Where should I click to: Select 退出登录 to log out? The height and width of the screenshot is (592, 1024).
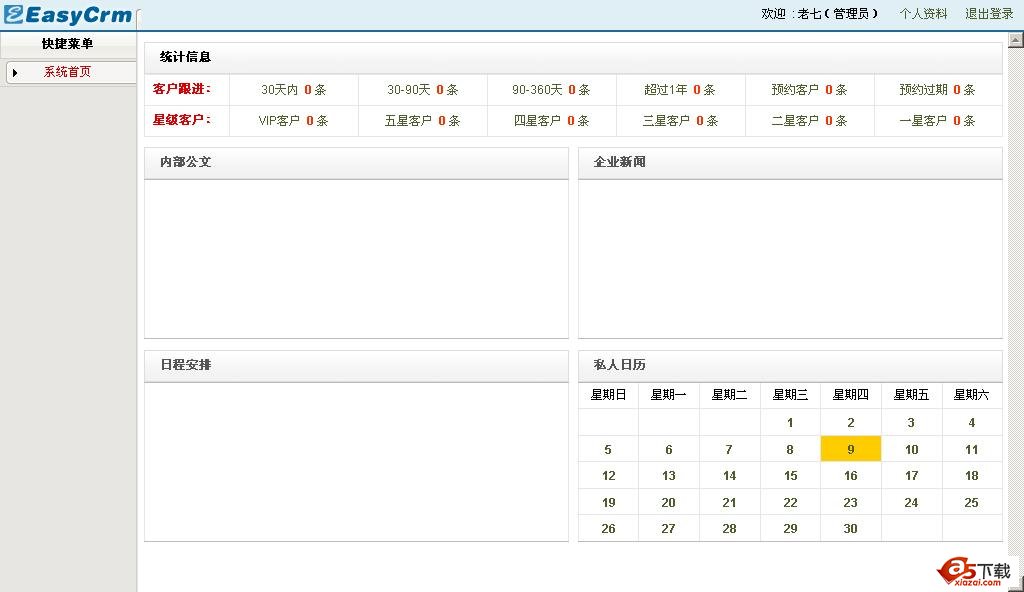[988, 14]
